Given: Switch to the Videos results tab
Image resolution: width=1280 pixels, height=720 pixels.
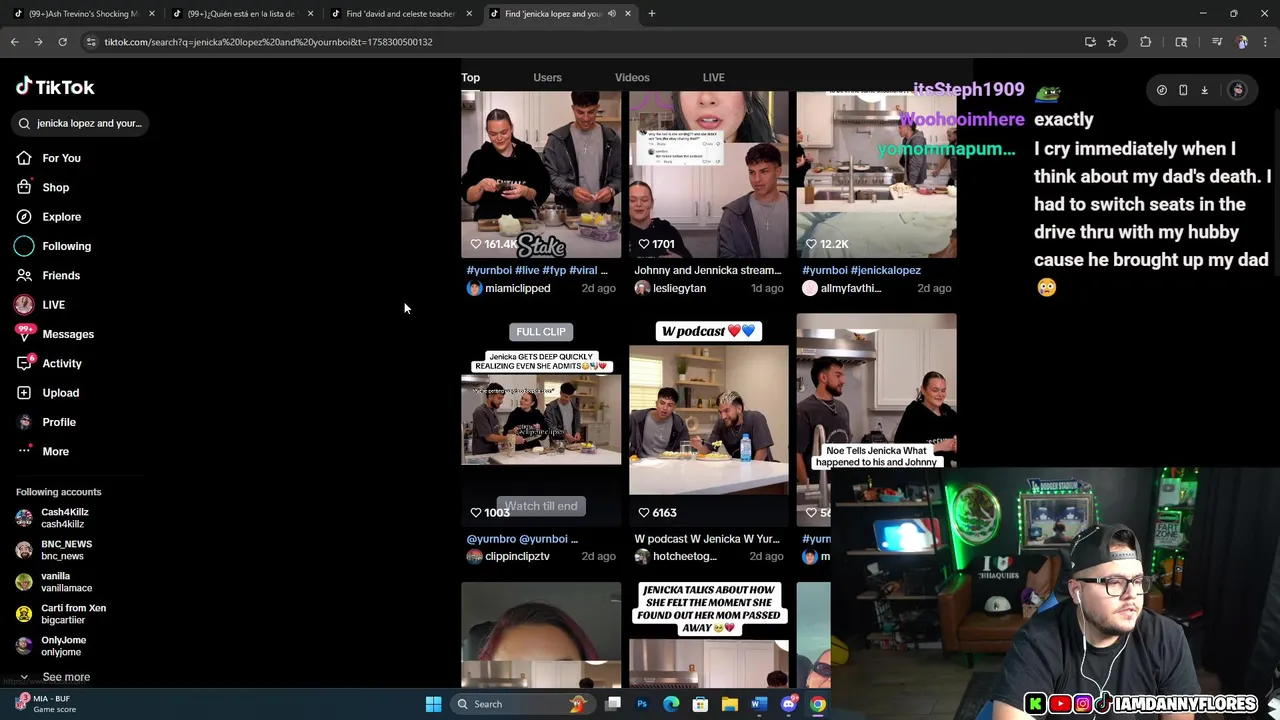Looking at the screenshot, I should (x=632, y=77).
